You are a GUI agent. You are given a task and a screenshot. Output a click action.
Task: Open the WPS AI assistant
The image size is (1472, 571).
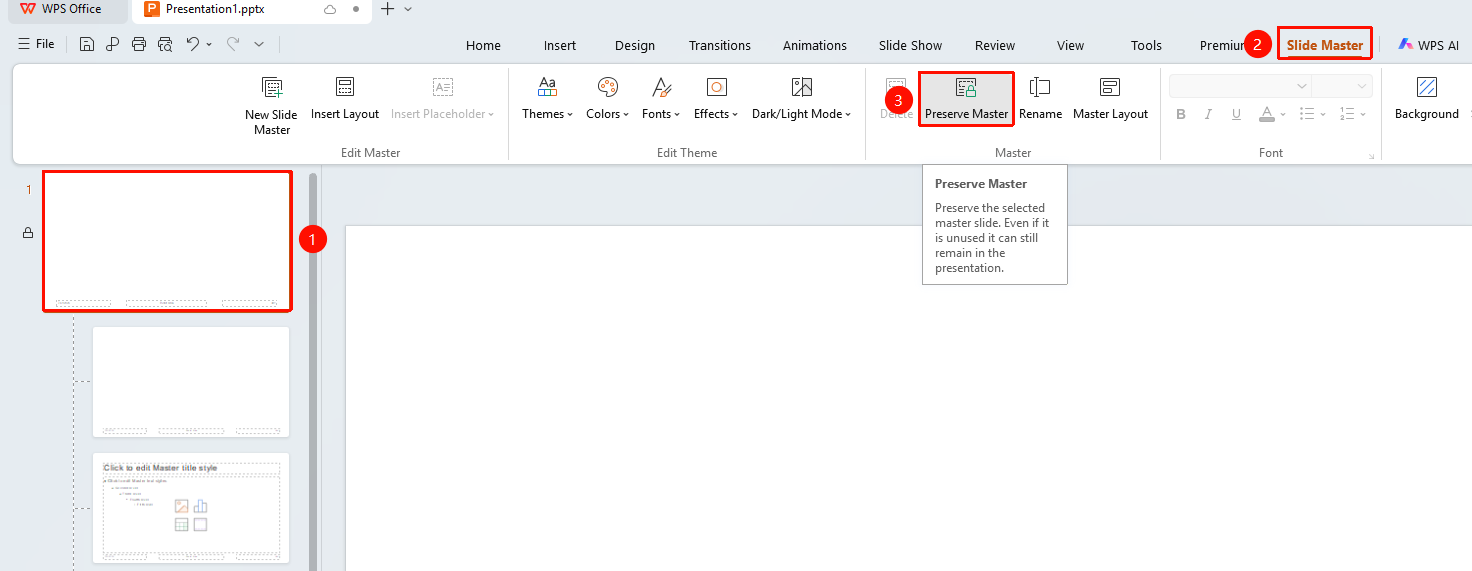[x=1429, y=45]
